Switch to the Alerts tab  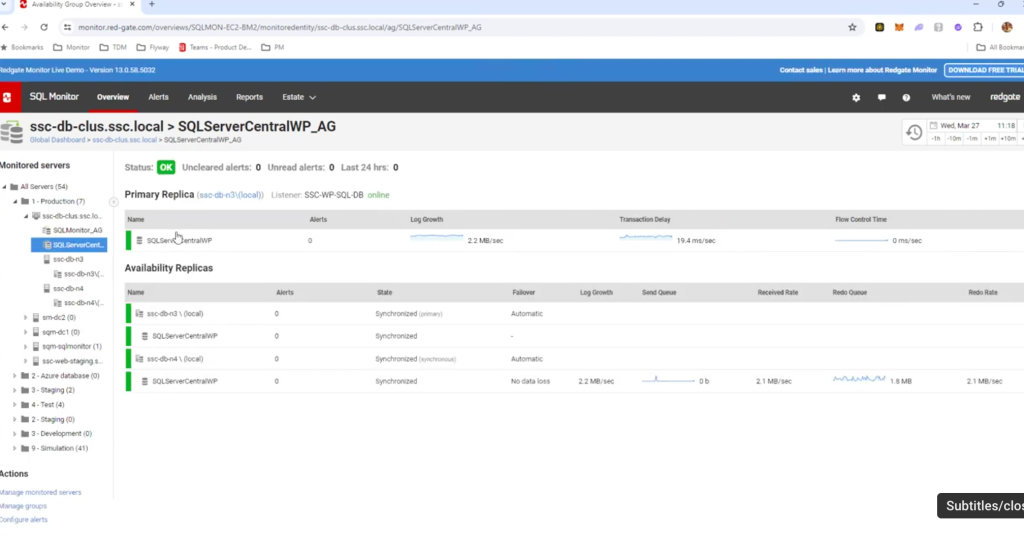pyautogui.click(x=158, y=97)
